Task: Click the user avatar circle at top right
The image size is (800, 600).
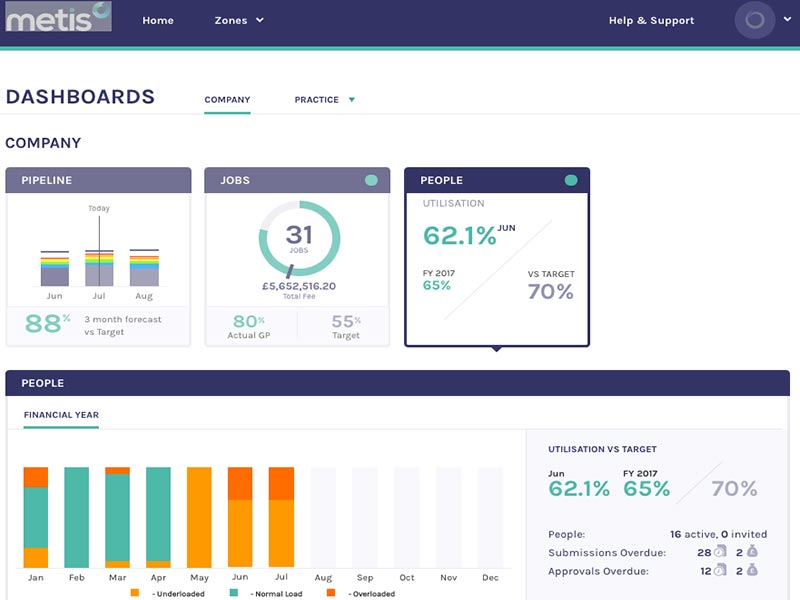Action: 755,19
